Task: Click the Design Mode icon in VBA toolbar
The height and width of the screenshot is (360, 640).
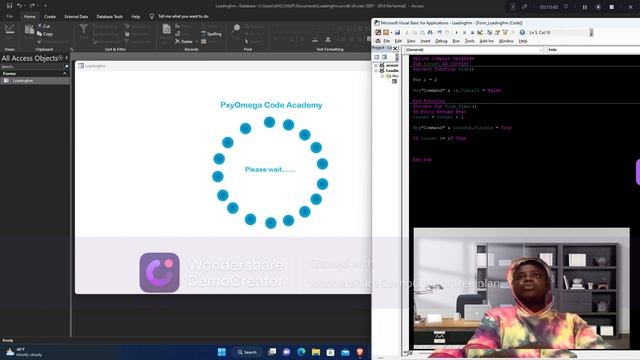Action: (x=480, y=32)
